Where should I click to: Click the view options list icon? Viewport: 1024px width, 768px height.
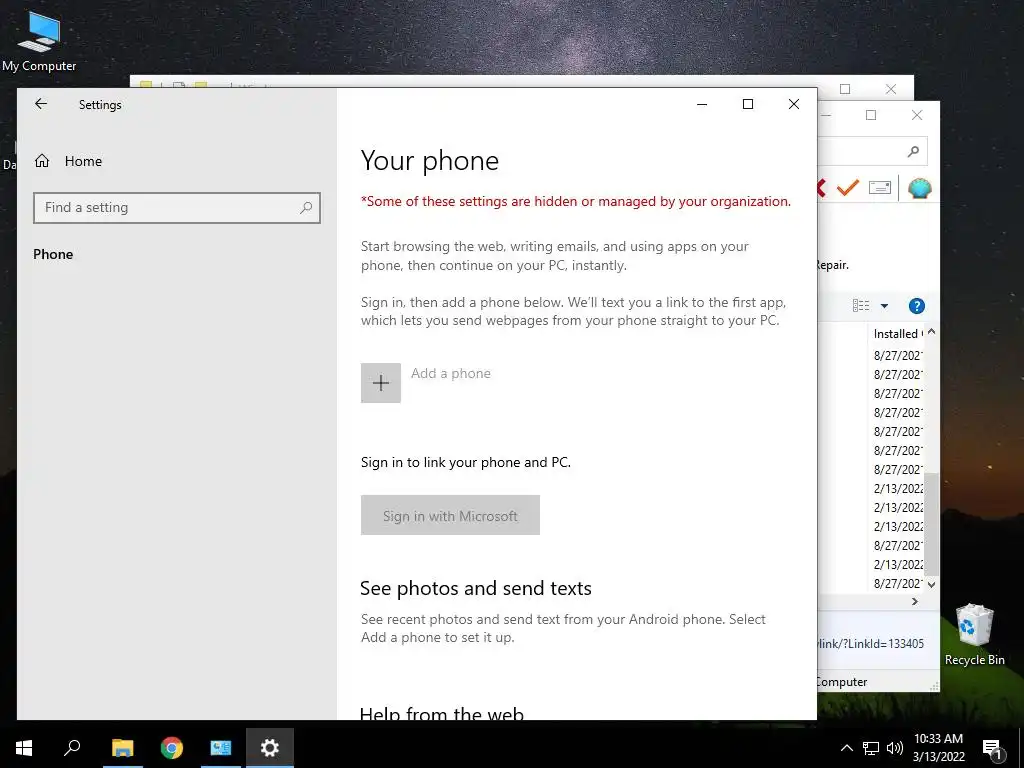(x=861, y=306)
